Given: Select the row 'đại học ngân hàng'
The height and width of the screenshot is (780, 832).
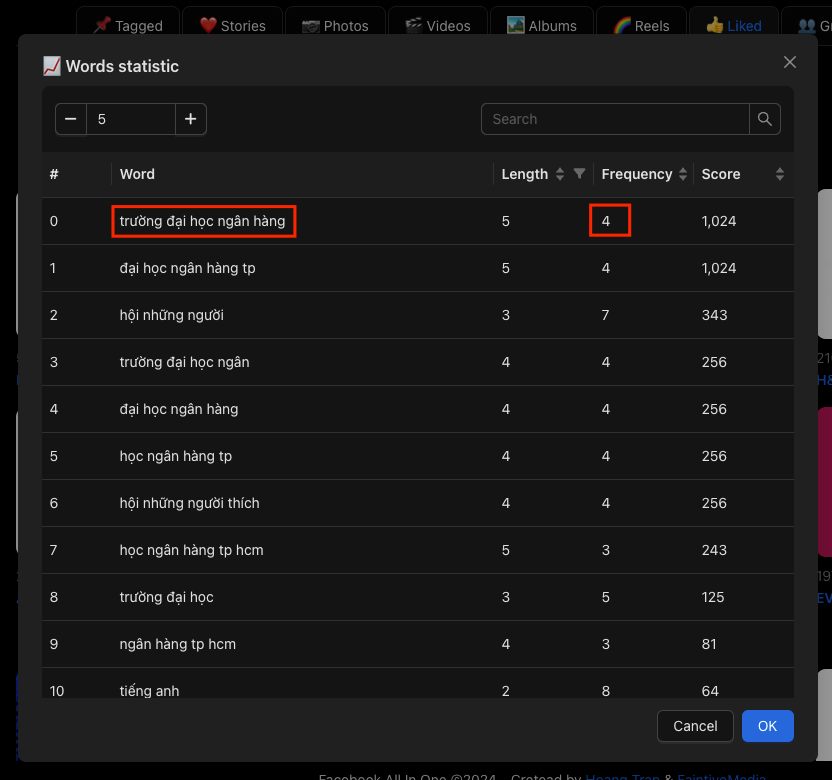Looking at the screenshot, I should [x=418, y=409].
